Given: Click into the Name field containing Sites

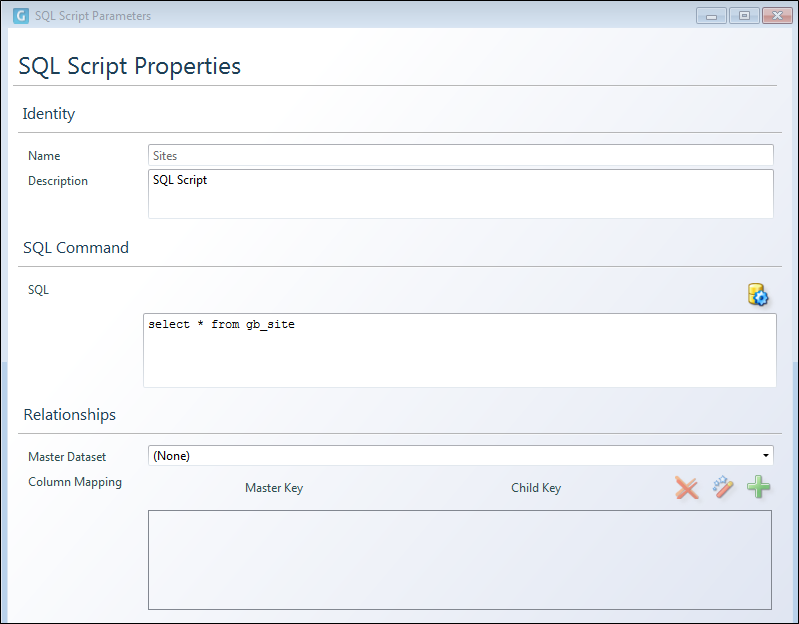Looking at the screenshot, I should click(461, 155).
